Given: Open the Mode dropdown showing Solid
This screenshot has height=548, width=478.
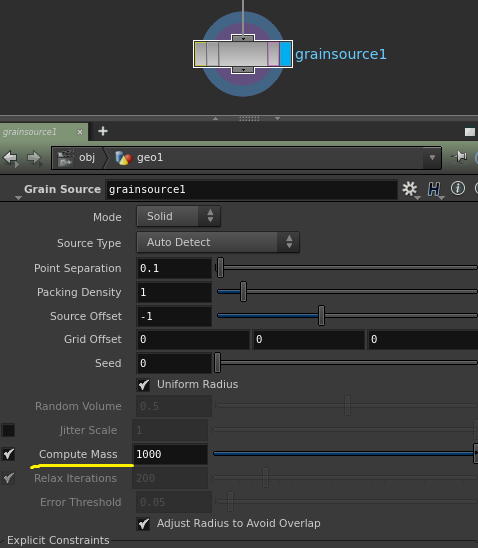Looking at the screenshot, I should coord(179,216).
